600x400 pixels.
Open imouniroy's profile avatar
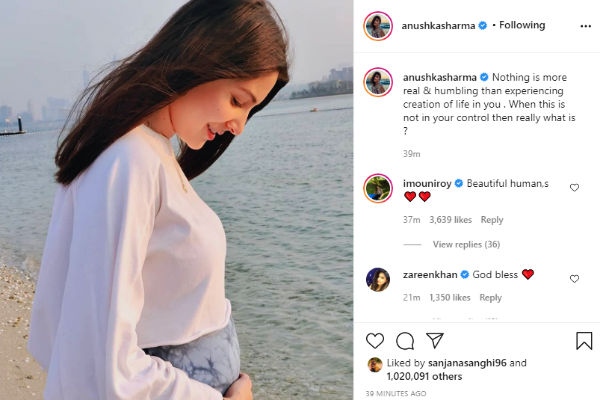378,188
